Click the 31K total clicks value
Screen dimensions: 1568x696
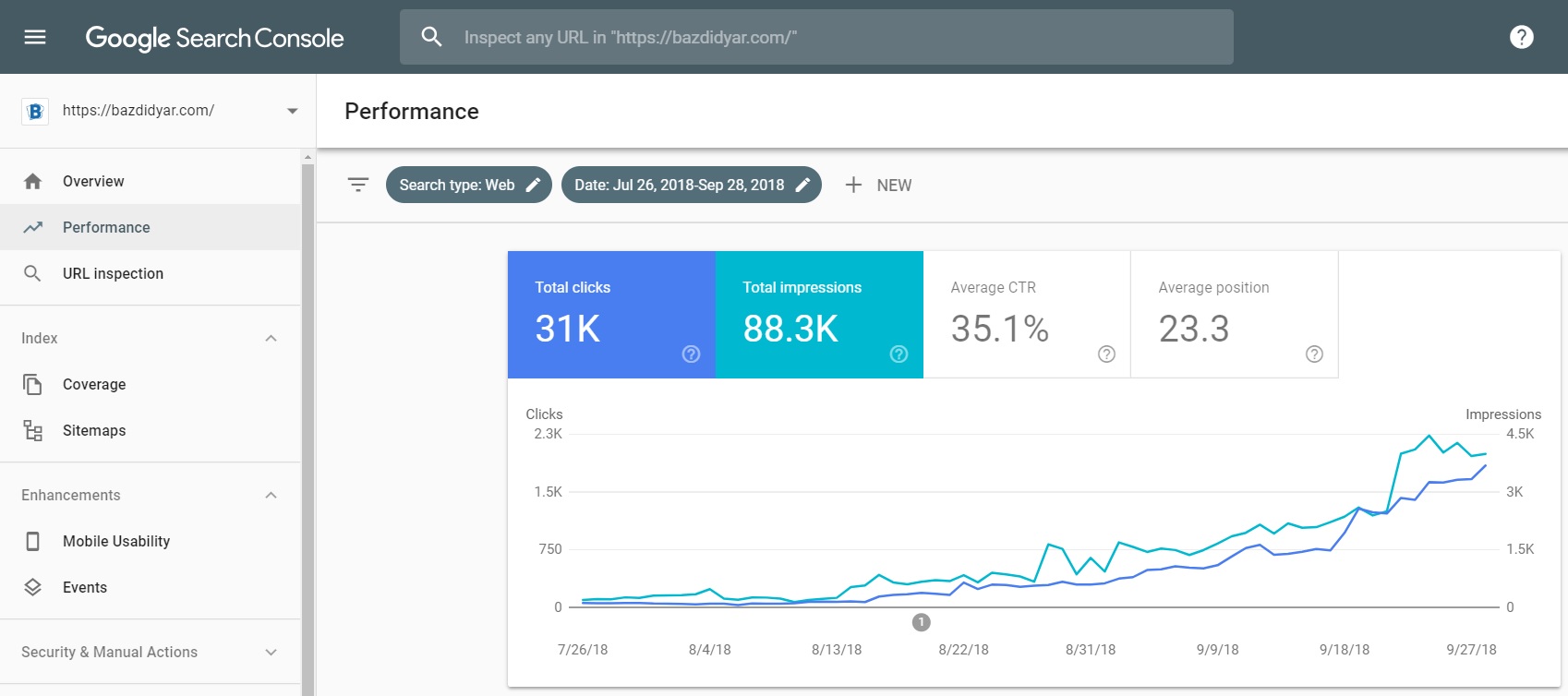click(568, 329)
